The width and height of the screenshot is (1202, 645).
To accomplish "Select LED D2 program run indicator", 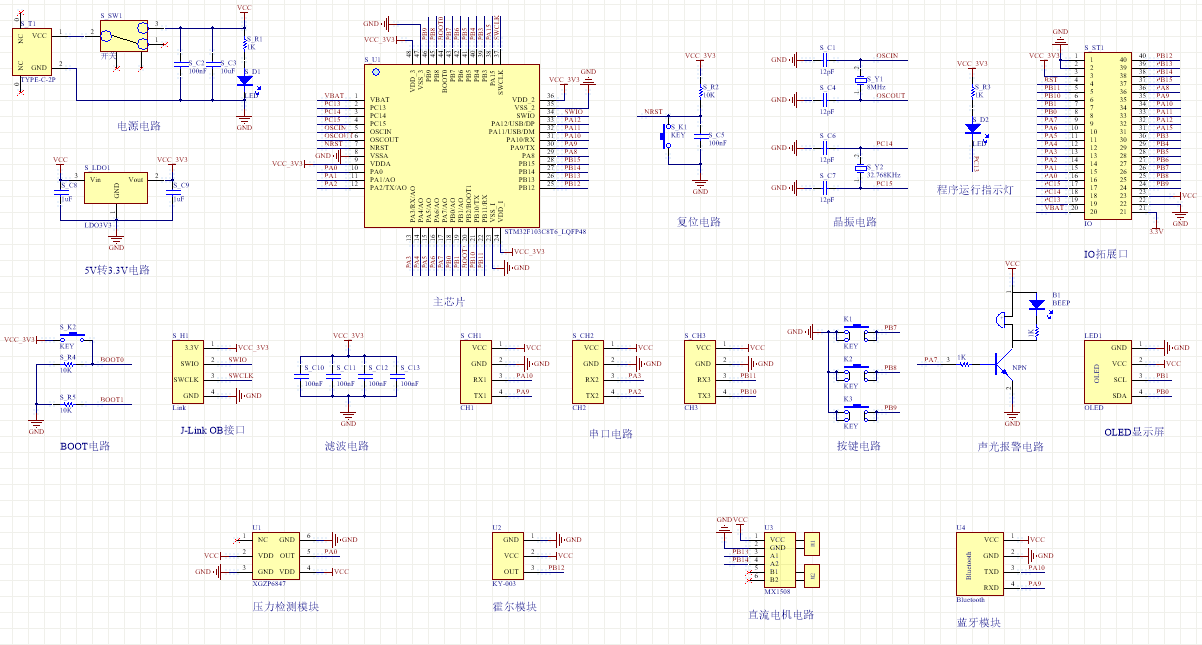I will pos(973,127).
